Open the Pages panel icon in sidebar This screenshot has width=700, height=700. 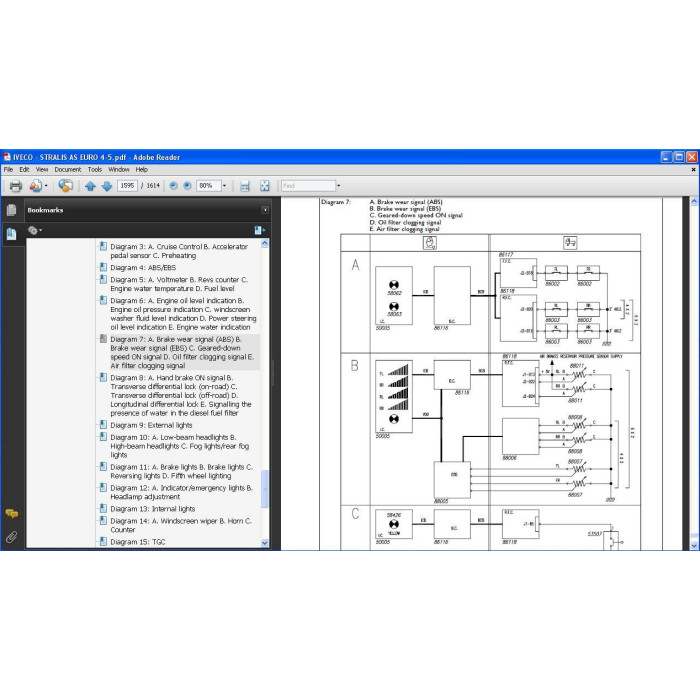coord(12,210)
